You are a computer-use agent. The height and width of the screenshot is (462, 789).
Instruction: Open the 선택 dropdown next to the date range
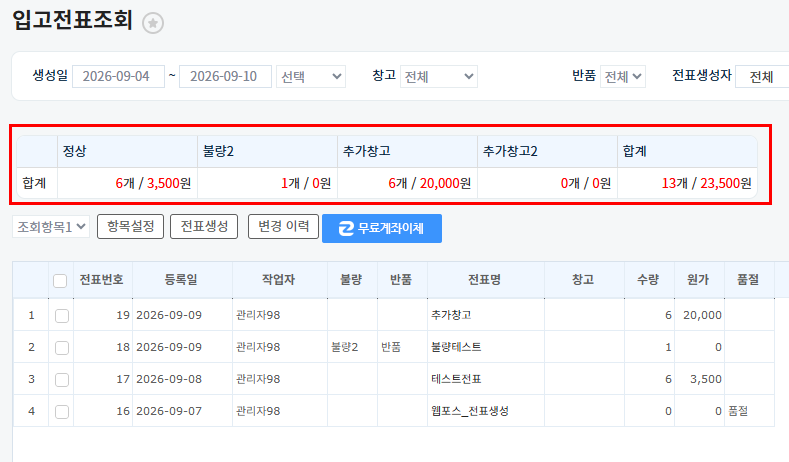click(310, 76)
